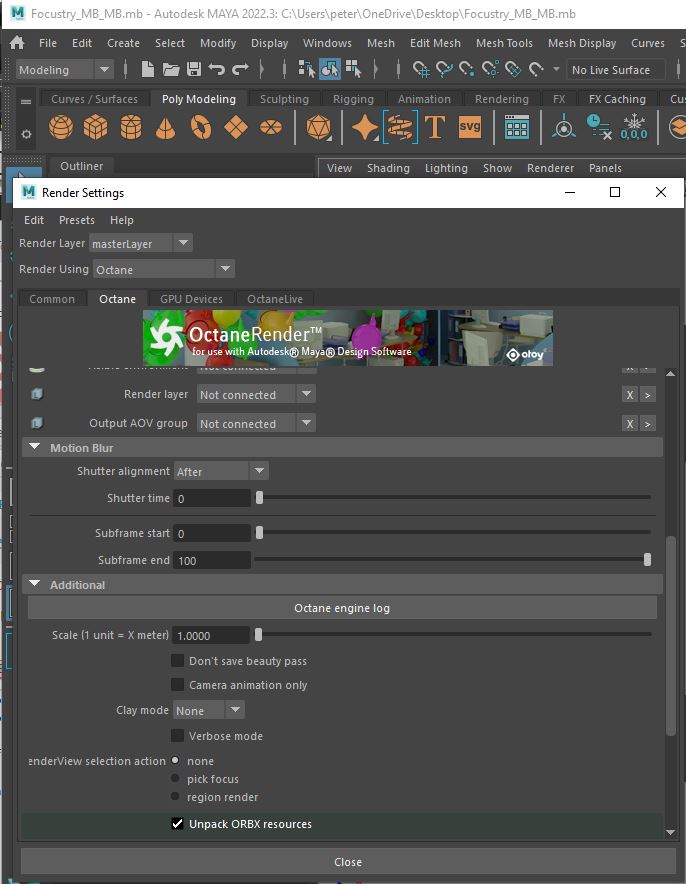Save the scene with the floppy disk icon
Image resolution: width=686 pixels, height=884 pixels.
(x=194, y=69)
